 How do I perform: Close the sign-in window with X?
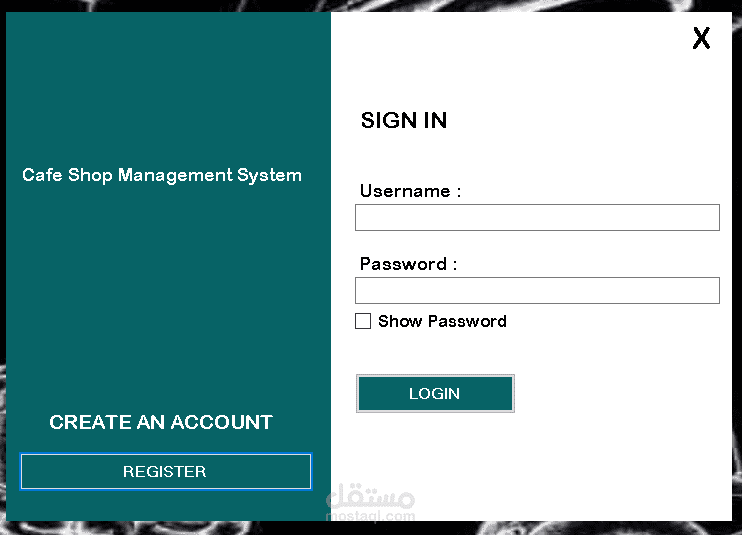[x=701, y=38]
